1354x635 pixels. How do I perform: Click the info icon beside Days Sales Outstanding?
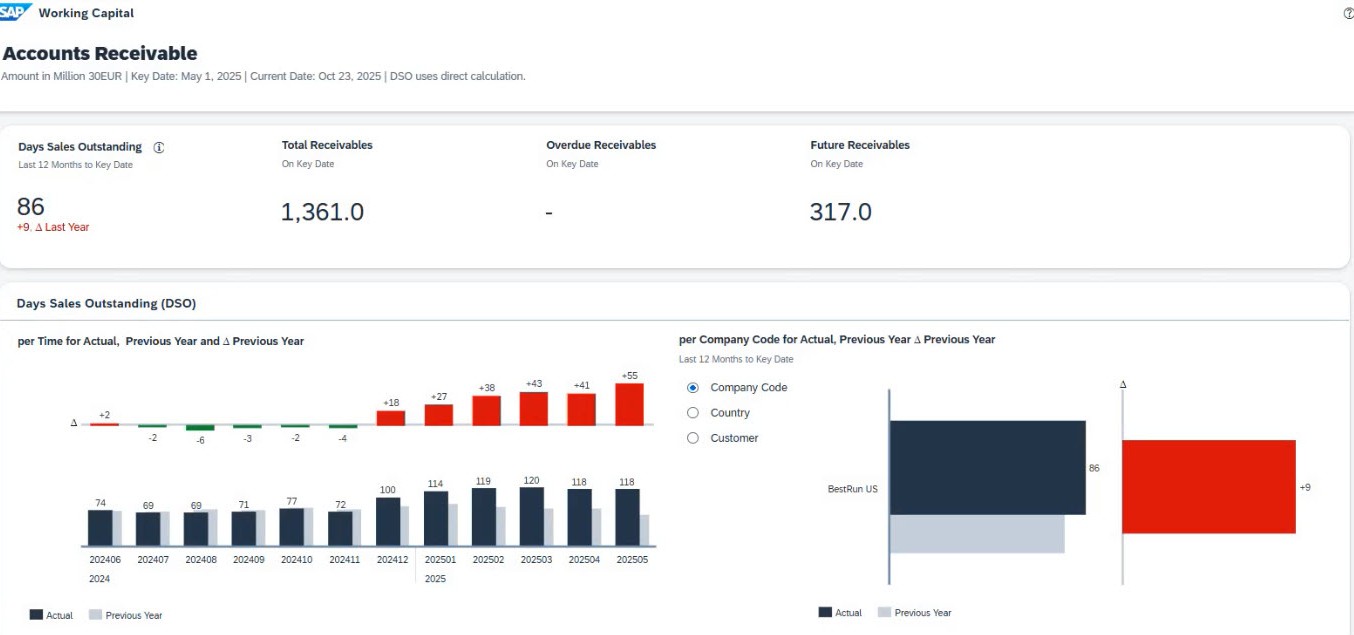pyautogui.click(x=158, y=146)
